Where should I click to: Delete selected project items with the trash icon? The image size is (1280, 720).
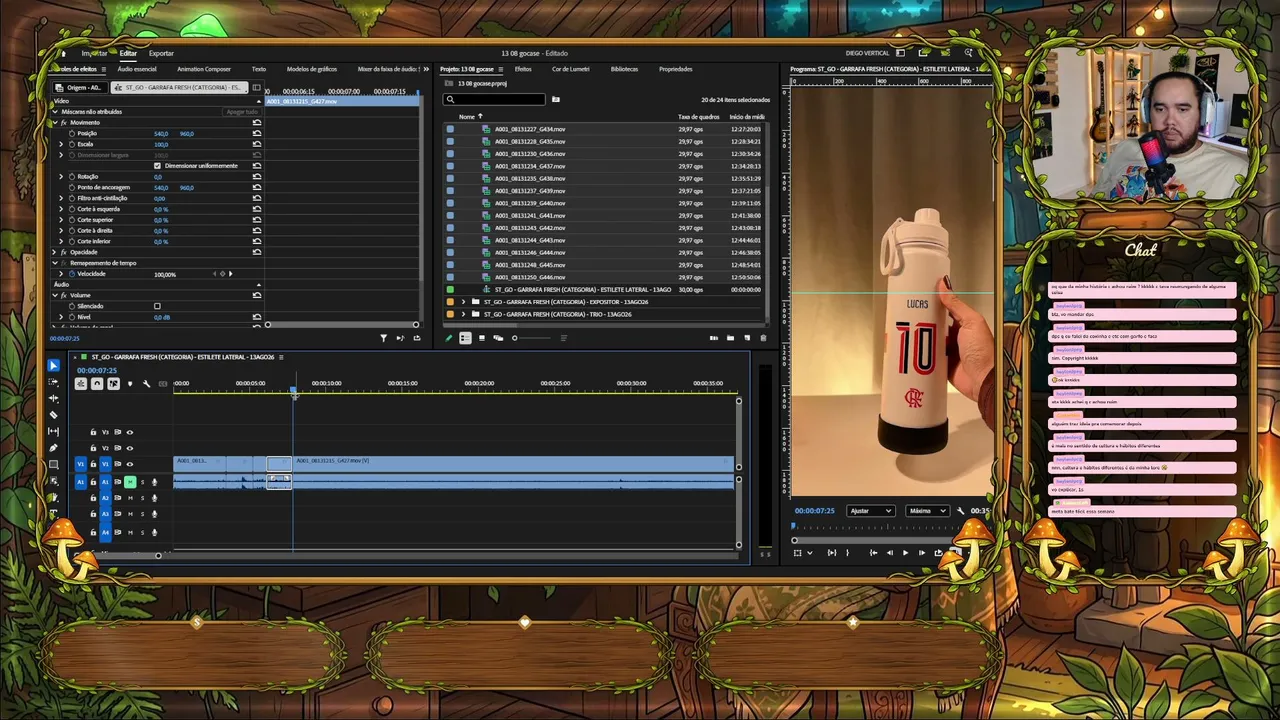(x=763, y=338)
